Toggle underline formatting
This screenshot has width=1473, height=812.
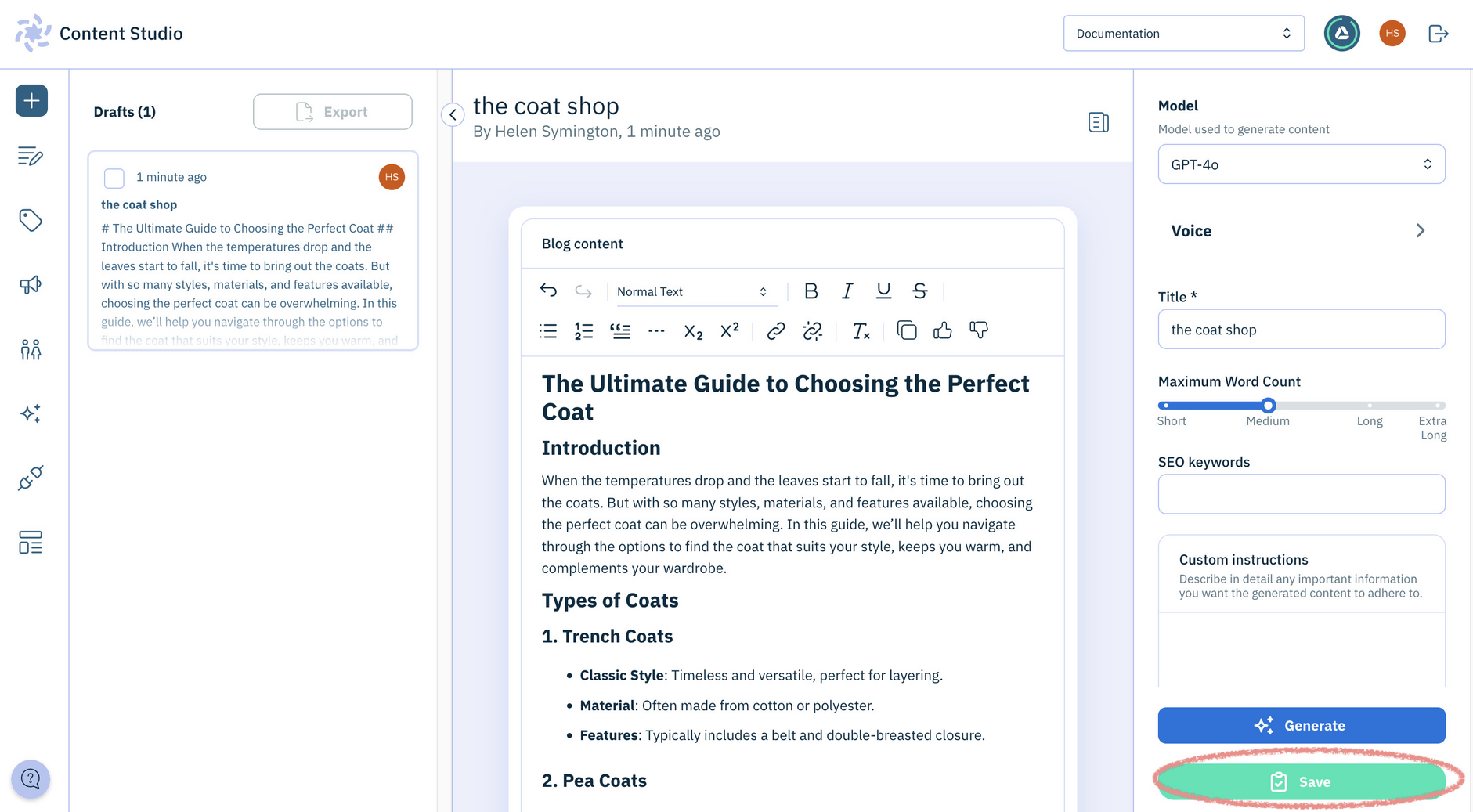coord(883,291)
